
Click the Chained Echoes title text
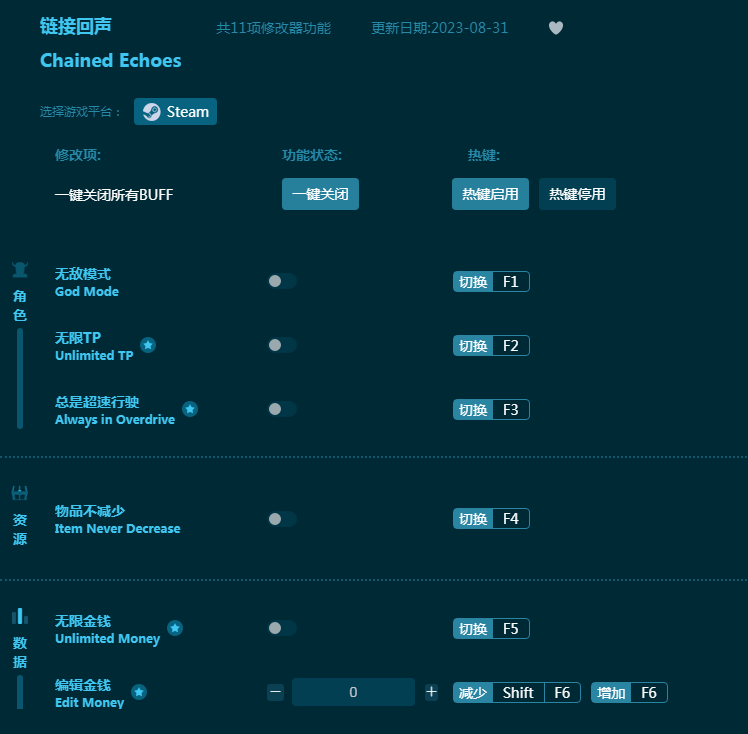111,61
